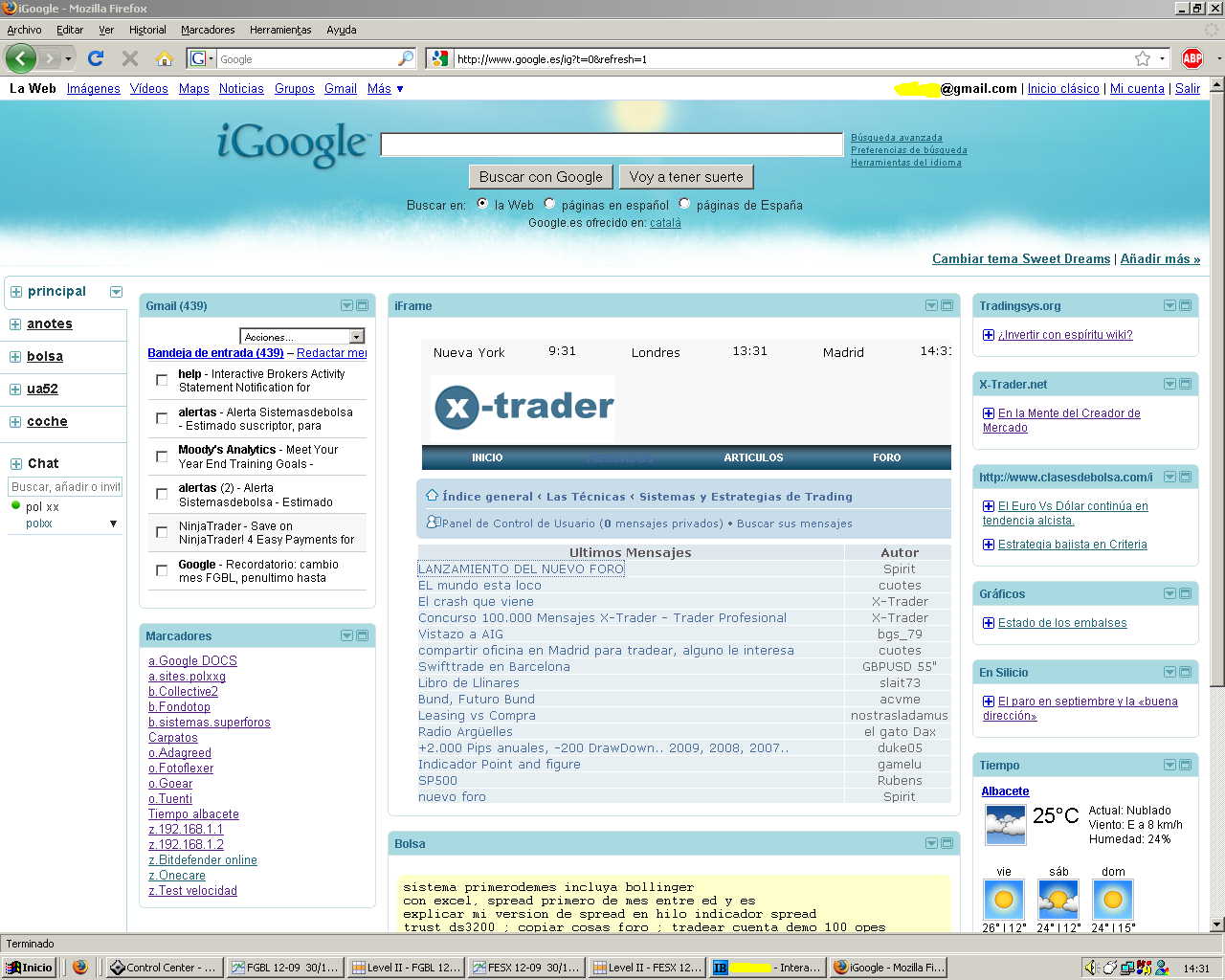Image resolution: width=1225 pixels, height=980 pixels.
Task: Open the Herramientas menu
Action: (280, 30)
